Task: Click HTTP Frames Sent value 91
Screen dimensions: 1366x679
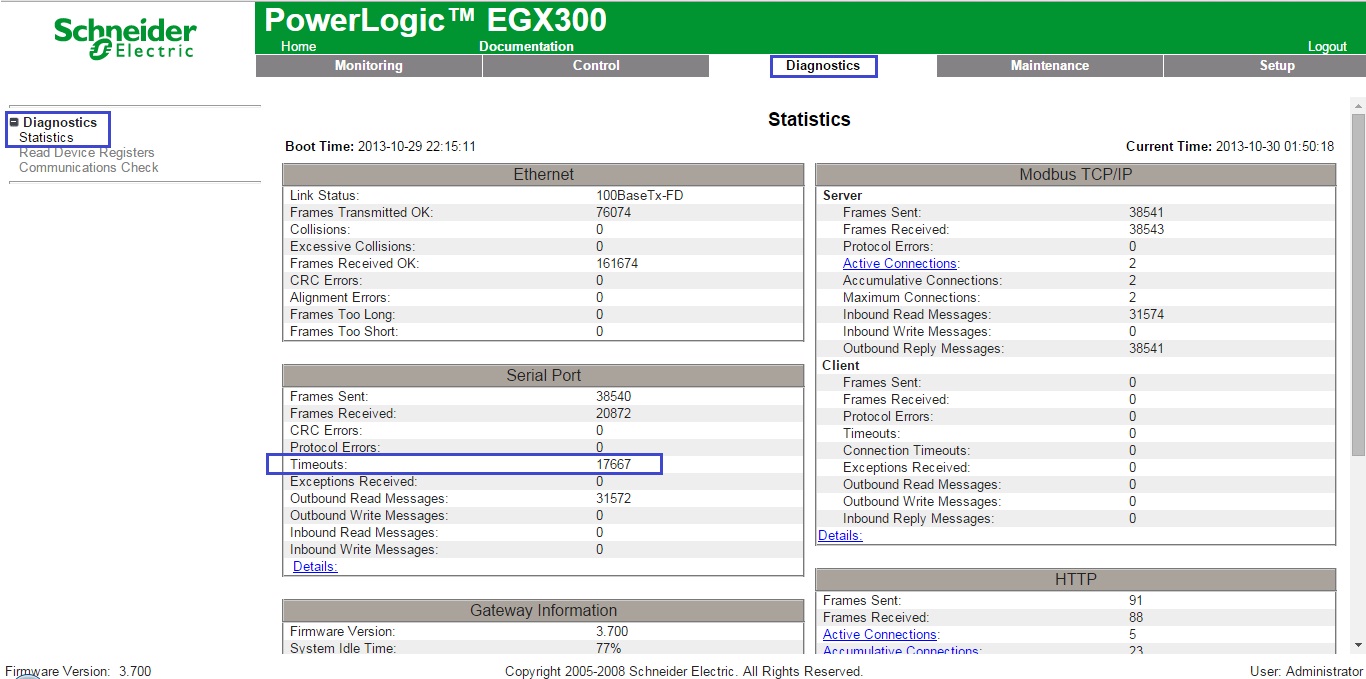Action: 1136,601
